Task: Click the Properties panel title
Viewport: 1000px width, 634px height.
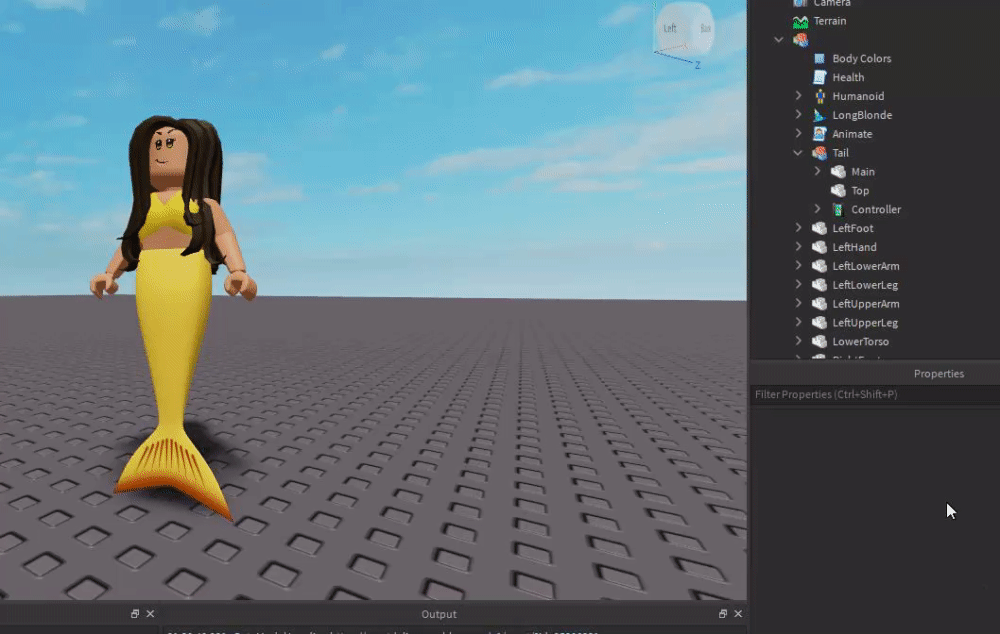Action: point(939,374)
